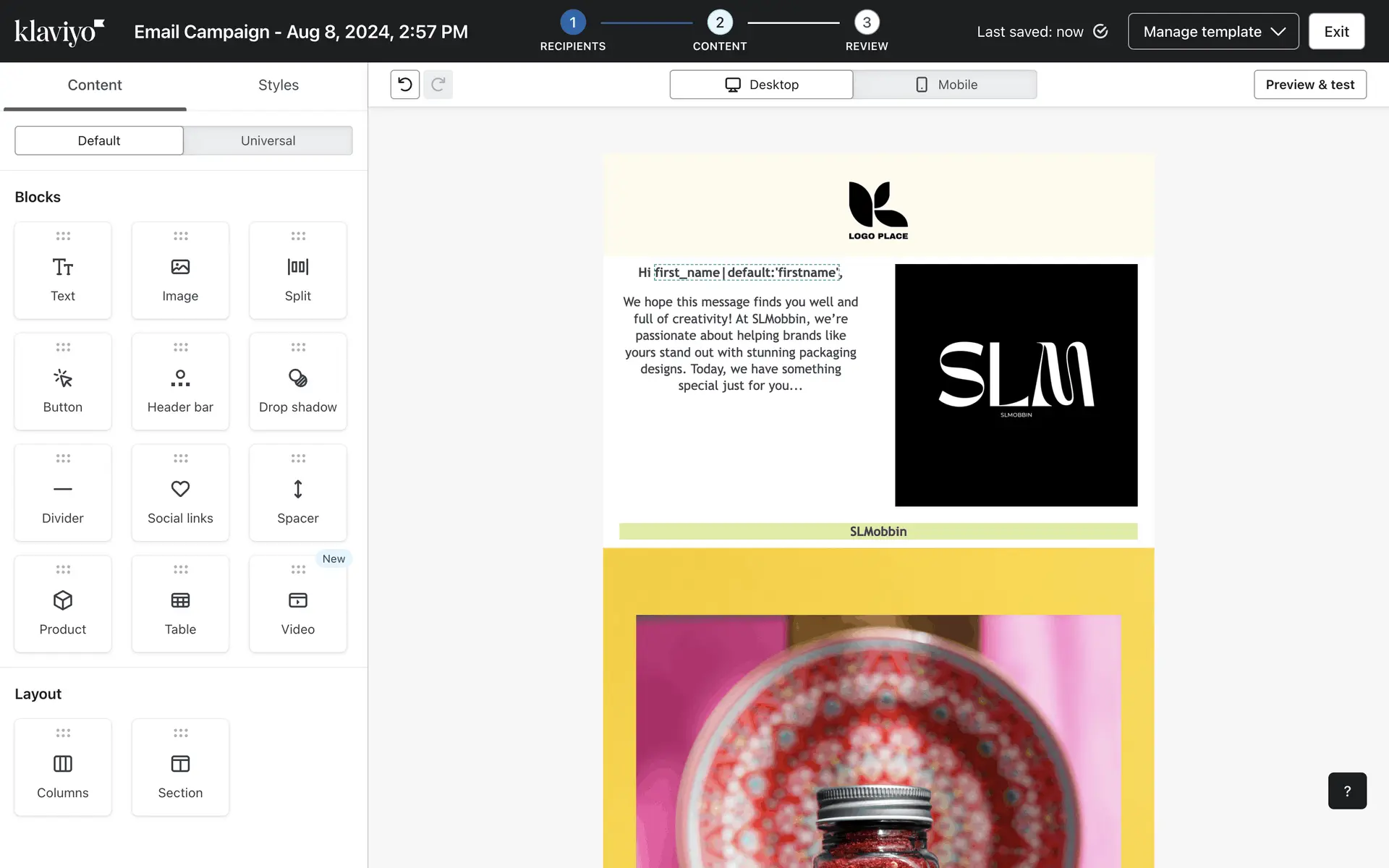
Task: Select the Image block icon
Action: pos(180,268)
